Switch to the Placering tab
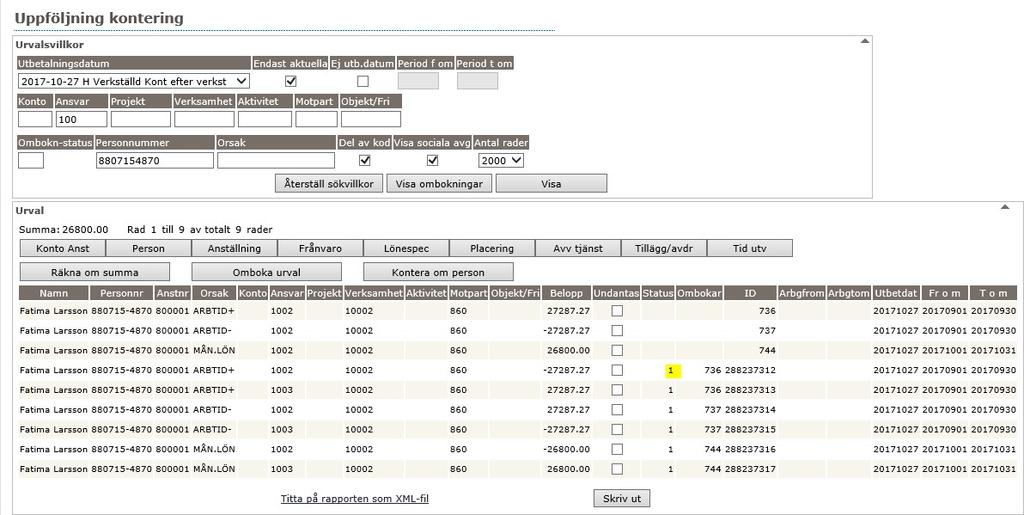 coord(492,248)
